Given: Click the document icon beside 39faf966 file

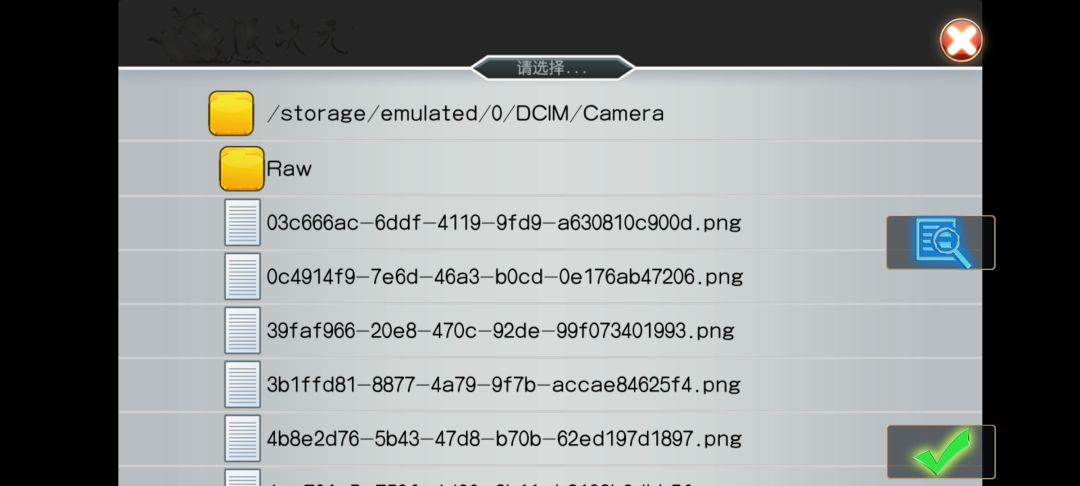Looking at the screenshot, I should (x=242, y=330).
